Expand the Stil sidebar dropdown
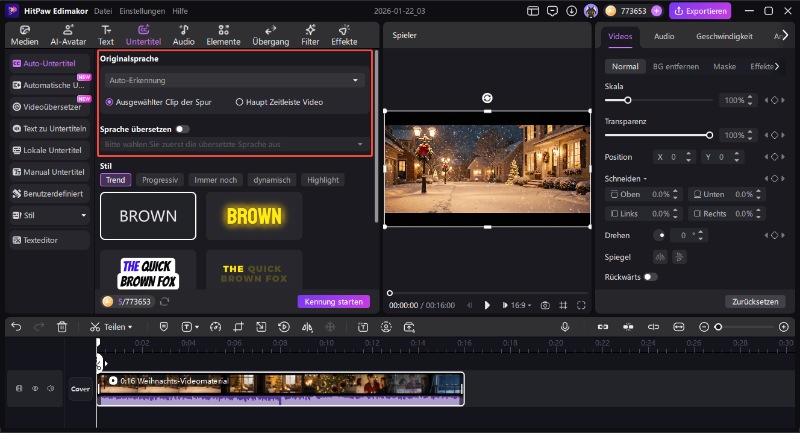The image size is (800, 433). click(84, 215)
